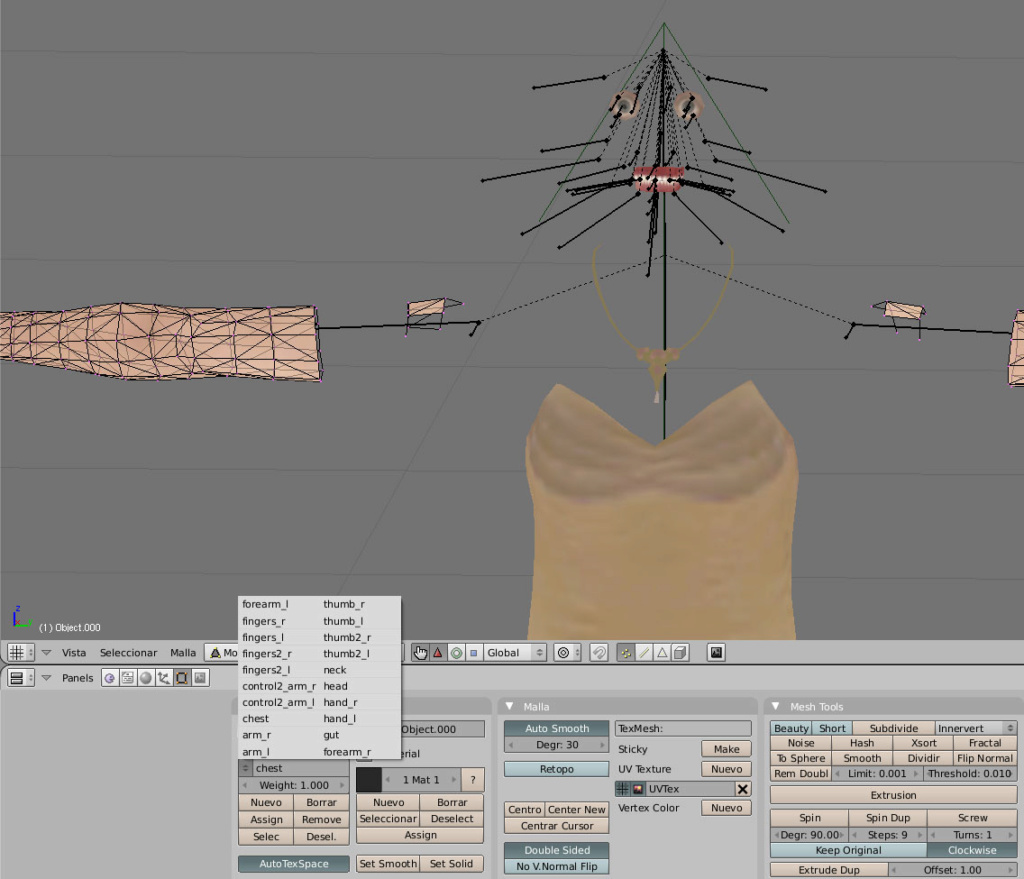Open the Seleccionar menu
1024x879 pixels.
129,652
